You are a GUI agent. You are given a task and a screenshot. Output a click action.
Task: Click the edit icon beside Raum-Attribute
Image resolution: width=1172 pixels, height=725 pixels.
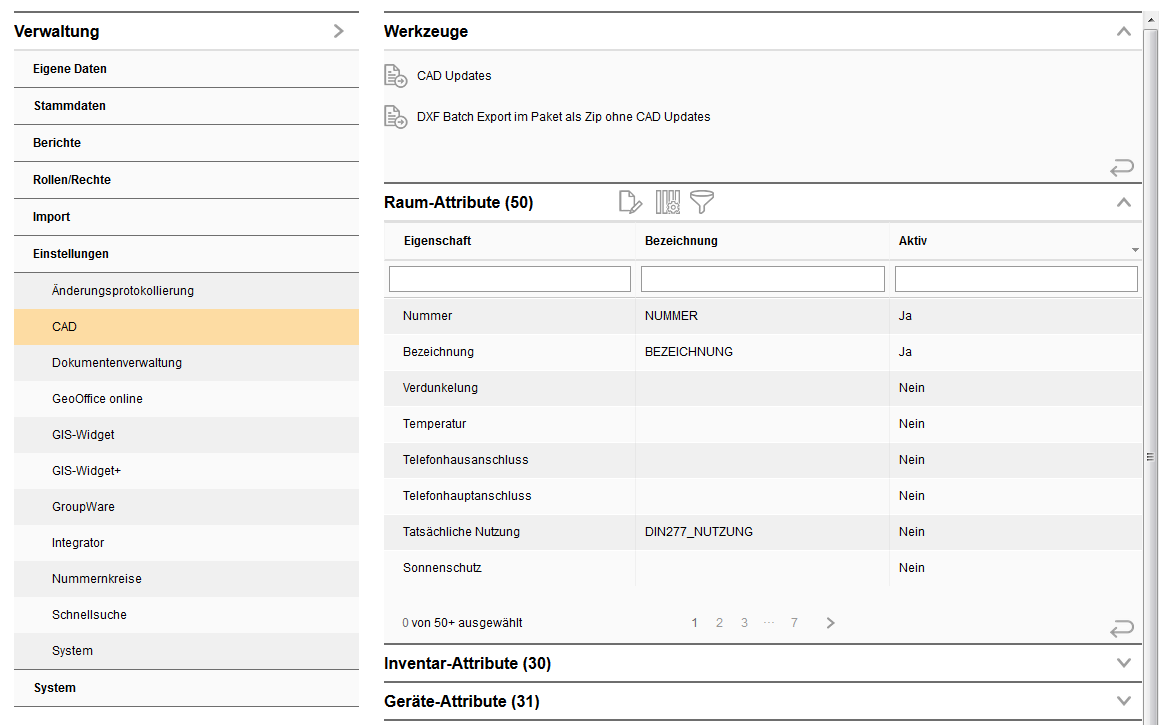pyautogui.click(x=630, y=203)
